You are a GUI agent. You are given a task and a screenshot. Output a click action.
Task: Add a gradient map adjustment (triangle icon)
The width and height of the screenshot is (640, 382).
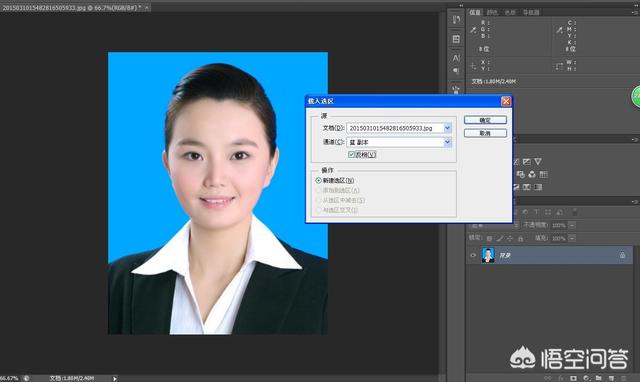(538, 162)
